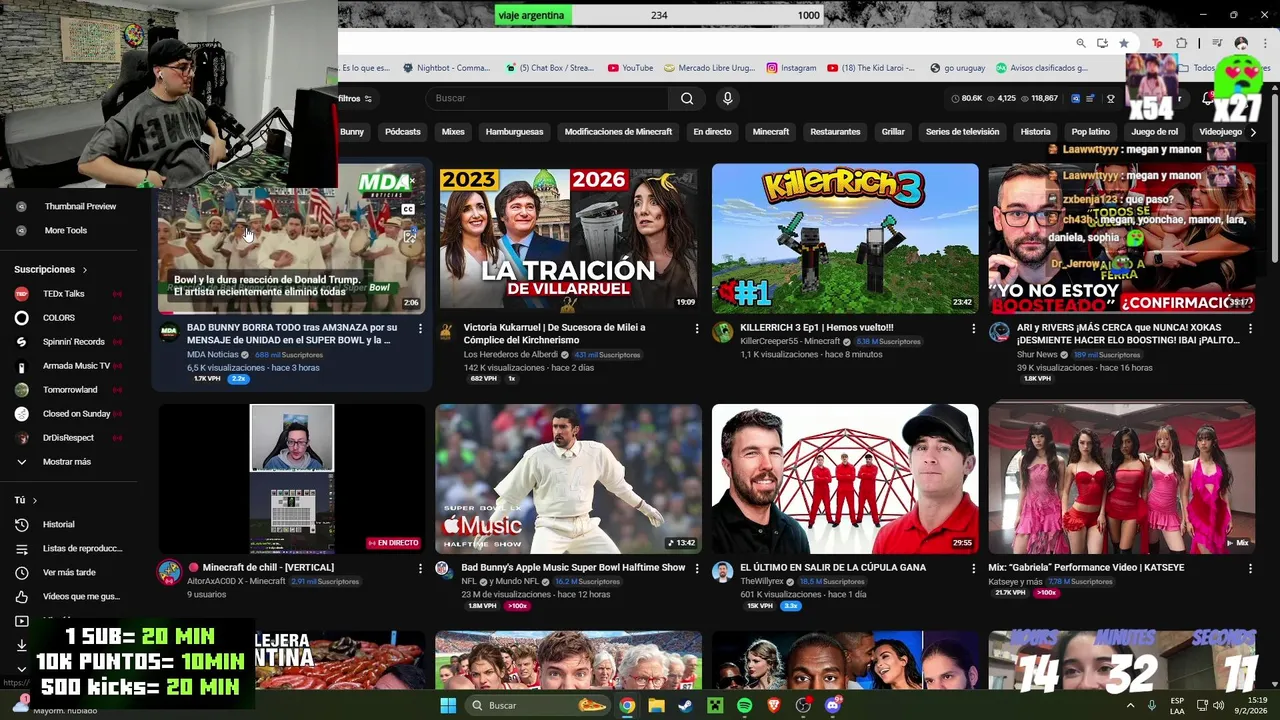Open Brave browser from taskbar
1280x720 pixels.
point(774,705)
